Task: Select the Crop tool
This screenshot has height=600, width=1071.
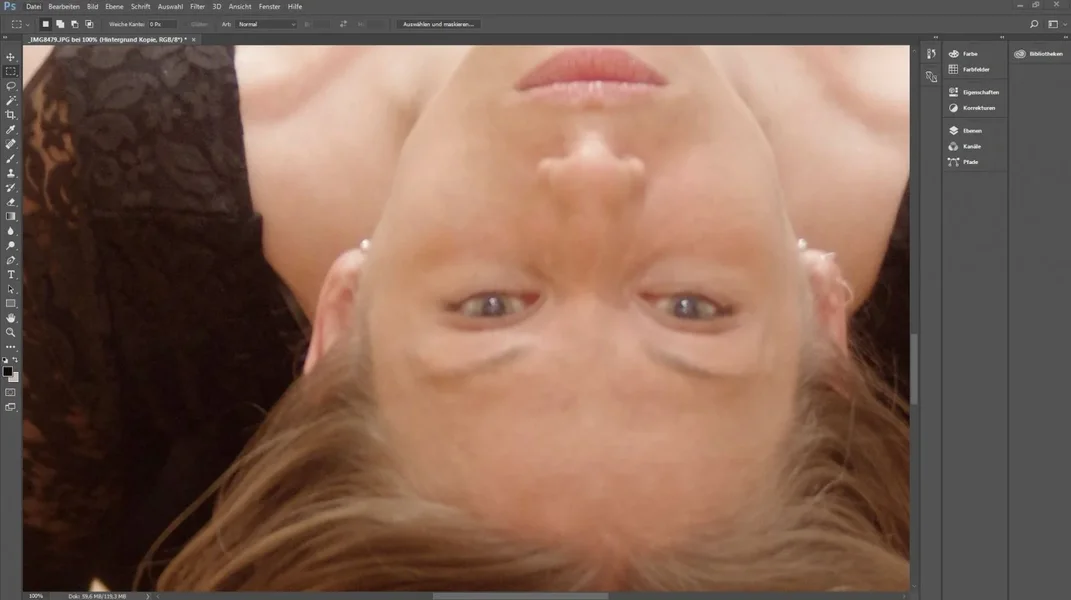Action: (10, 115)
